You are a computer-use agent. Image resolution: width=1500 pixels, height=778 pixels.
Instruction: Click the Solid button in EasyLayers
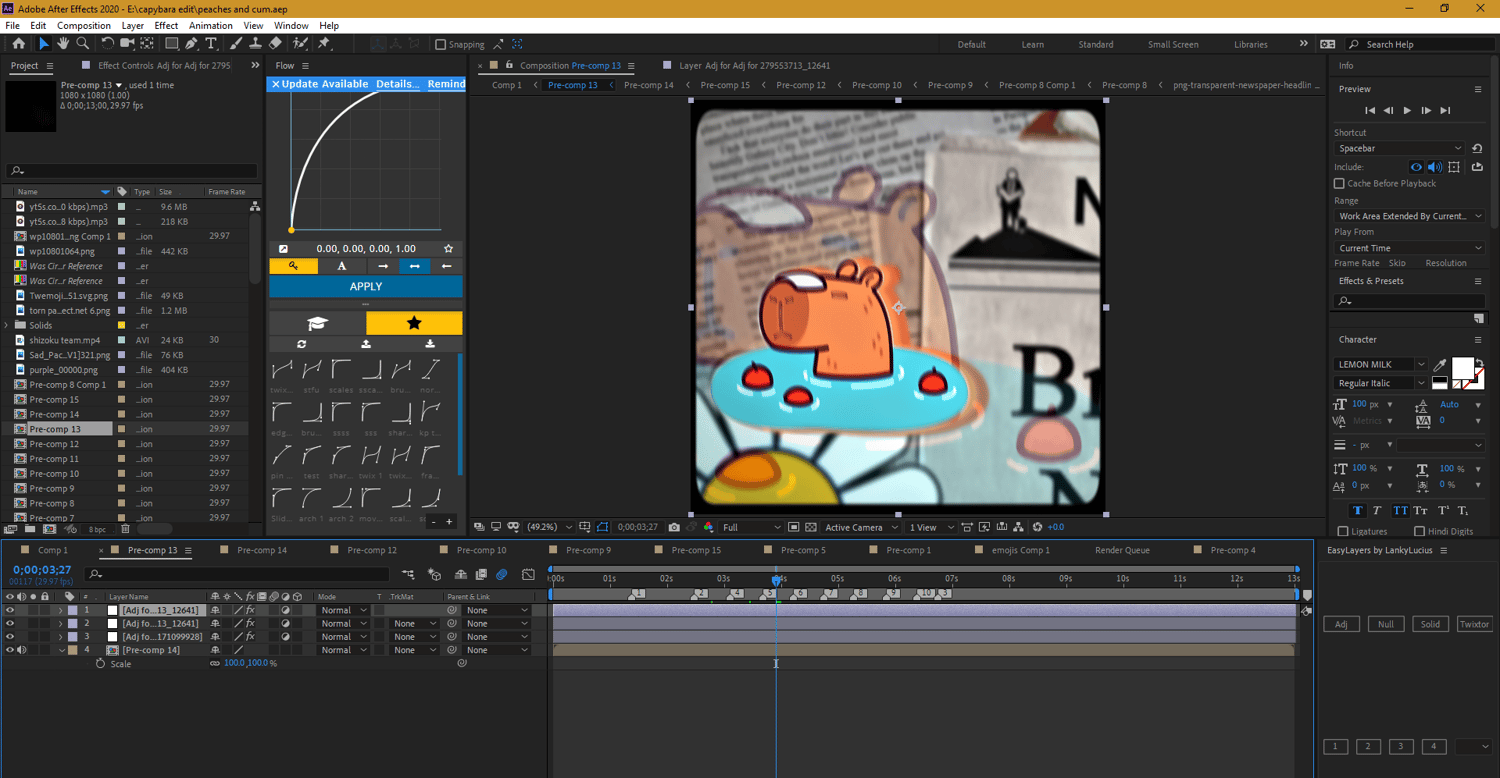pos(1430,624)
